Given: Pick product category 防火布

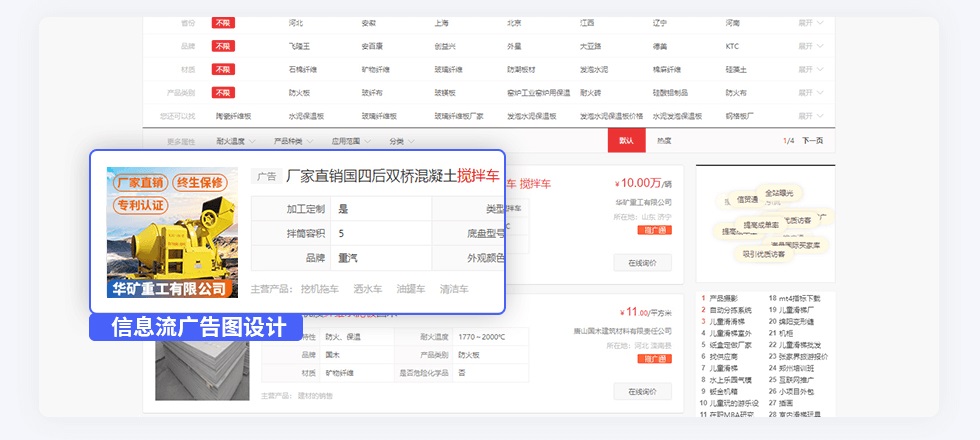Looking at the screenshot, I should pyautogui.click(x=736, y=92).
